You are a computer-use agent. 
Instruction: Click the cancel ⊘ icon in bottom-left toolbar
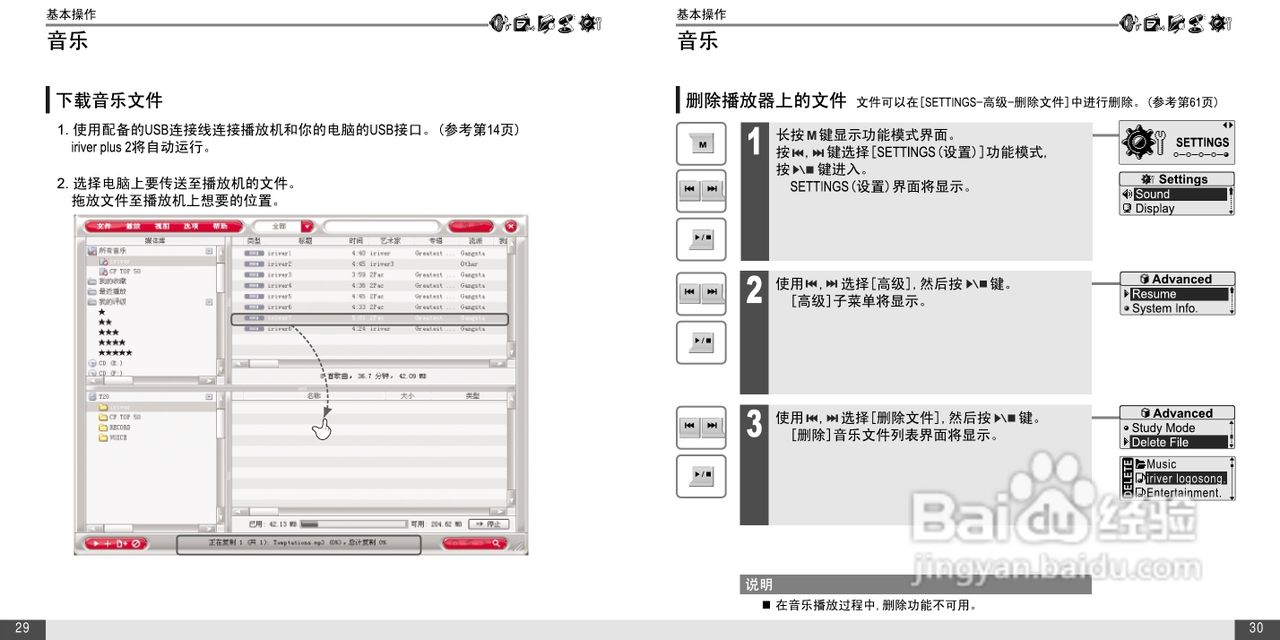136,544
